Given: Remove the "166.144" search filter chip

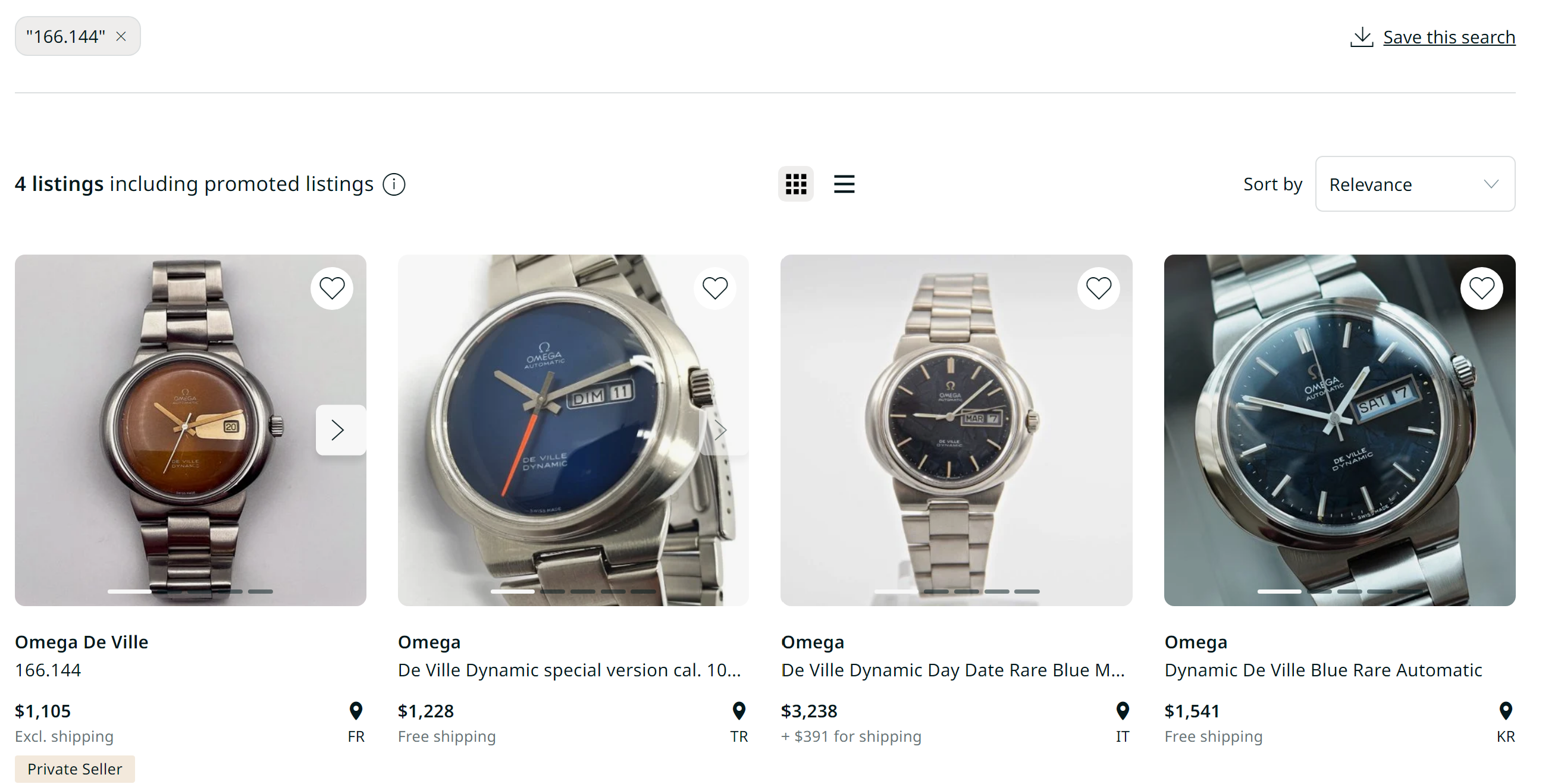Looking at the screenshot, I should (121, 36).
